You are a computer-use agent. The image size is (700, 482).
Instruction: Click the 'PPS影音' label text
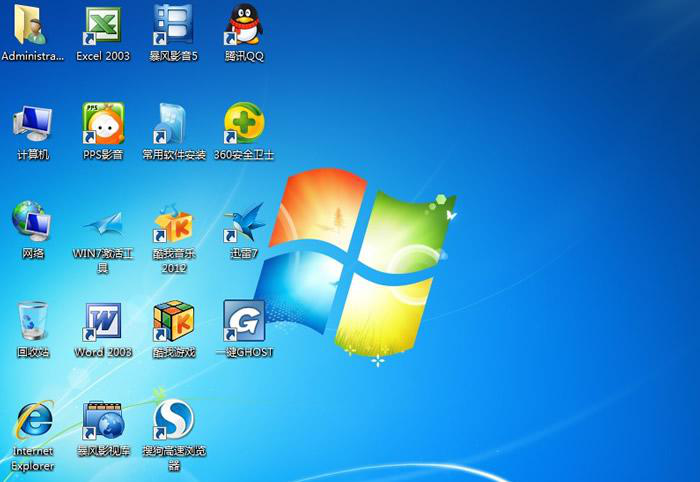point(103,155)
